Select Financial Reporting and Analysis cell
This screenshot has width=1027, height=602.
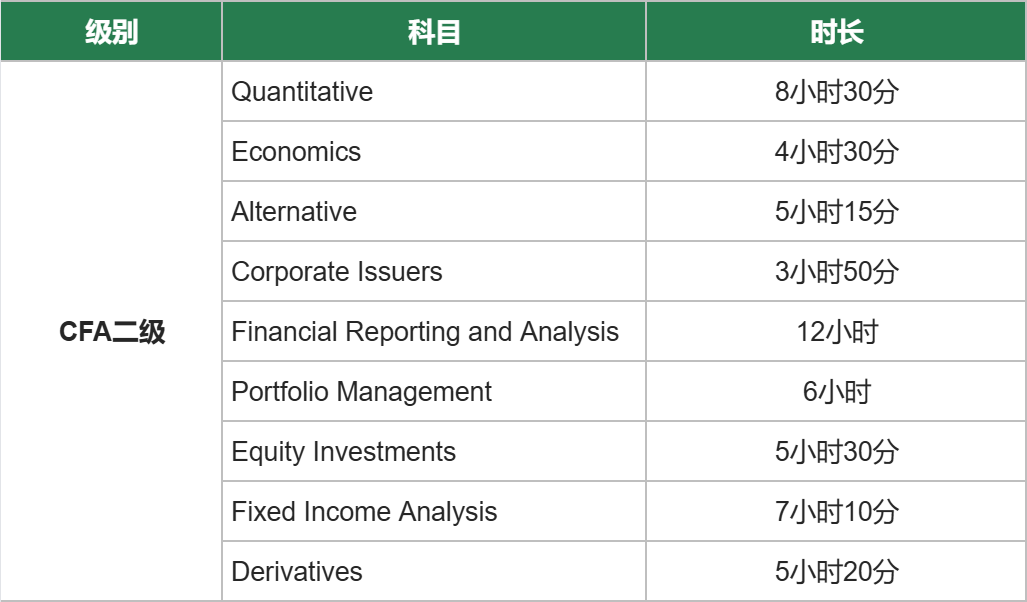tap(425, 332)
